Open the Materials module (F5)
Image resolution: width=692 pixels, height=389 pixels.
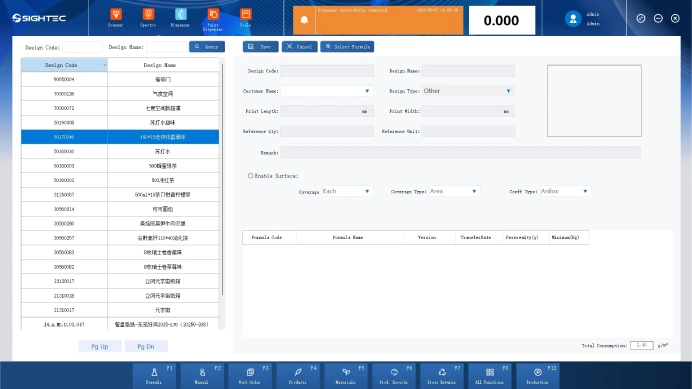coord(346,375)
